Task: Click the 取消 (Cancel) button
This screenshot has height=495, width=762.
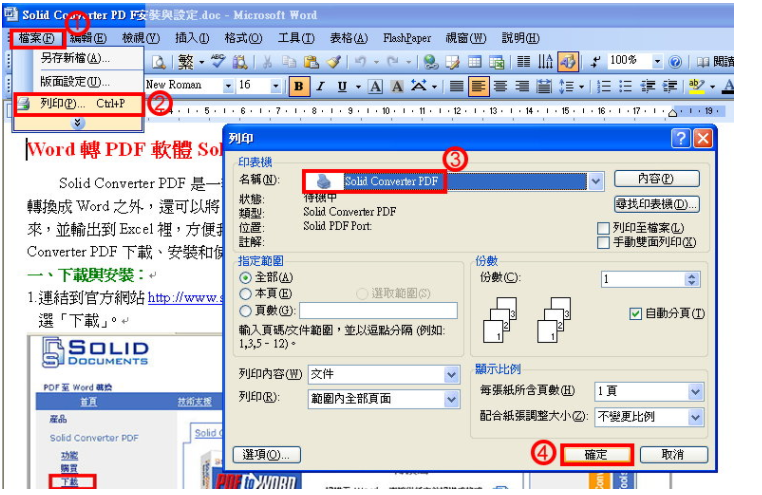Action: coord(673,455)
